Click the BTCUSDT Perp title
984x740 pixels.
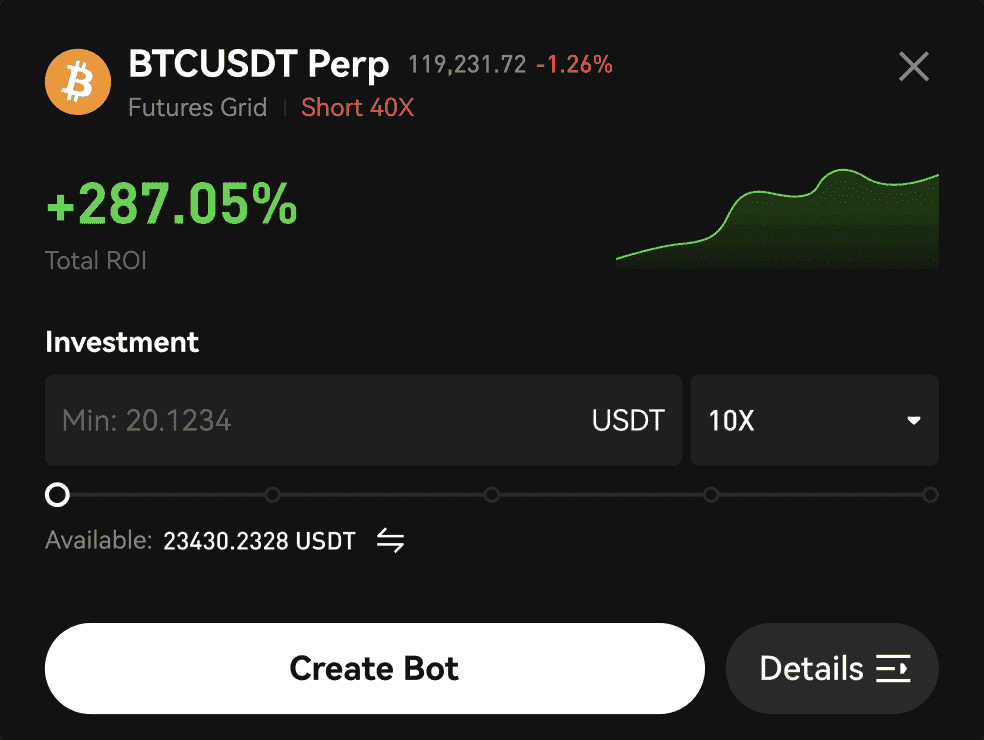pyautogui.click(x=259, y=65)
